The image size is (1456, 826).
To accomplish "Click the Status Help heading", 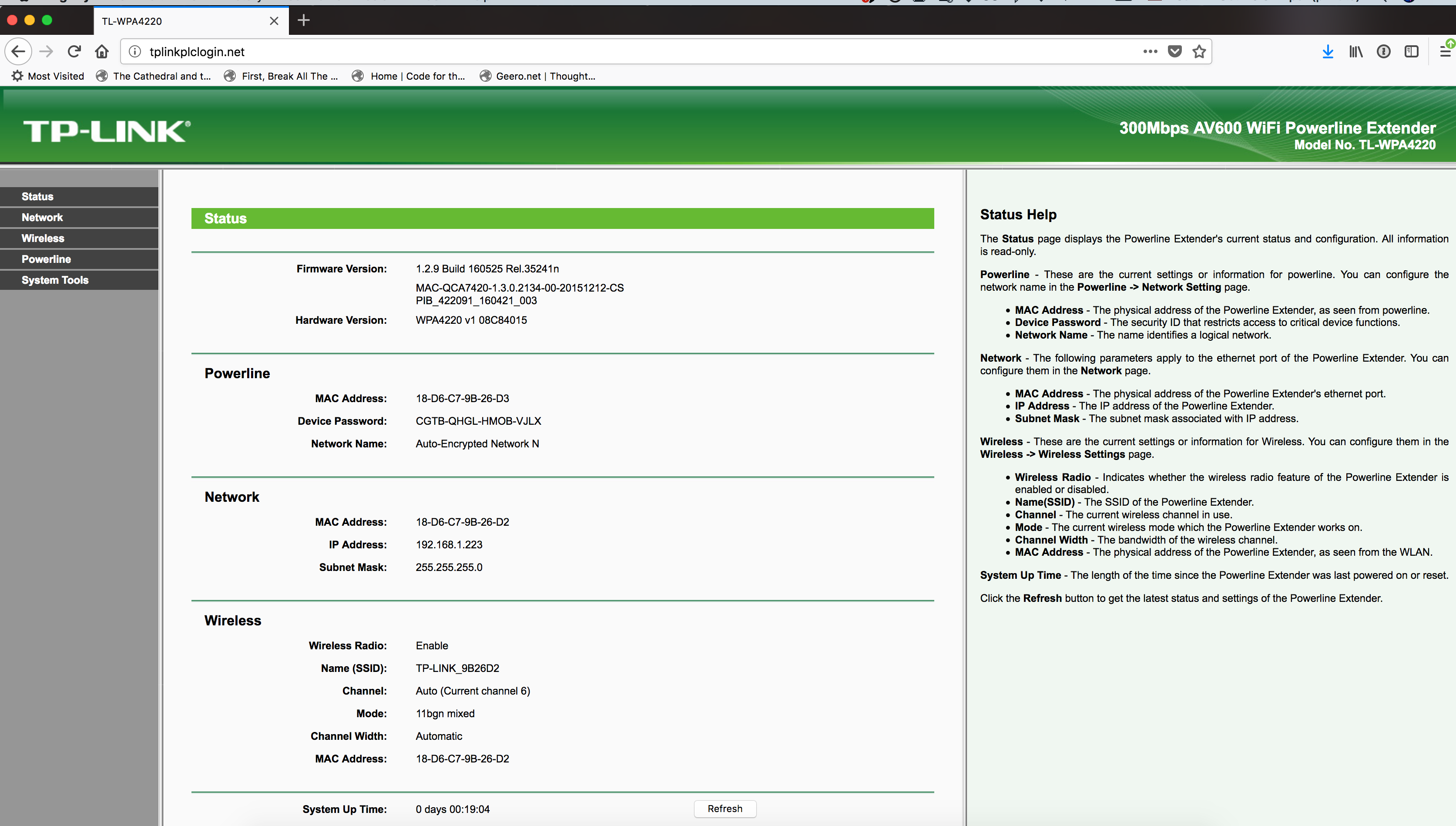I will click(x=1018, y=215).
